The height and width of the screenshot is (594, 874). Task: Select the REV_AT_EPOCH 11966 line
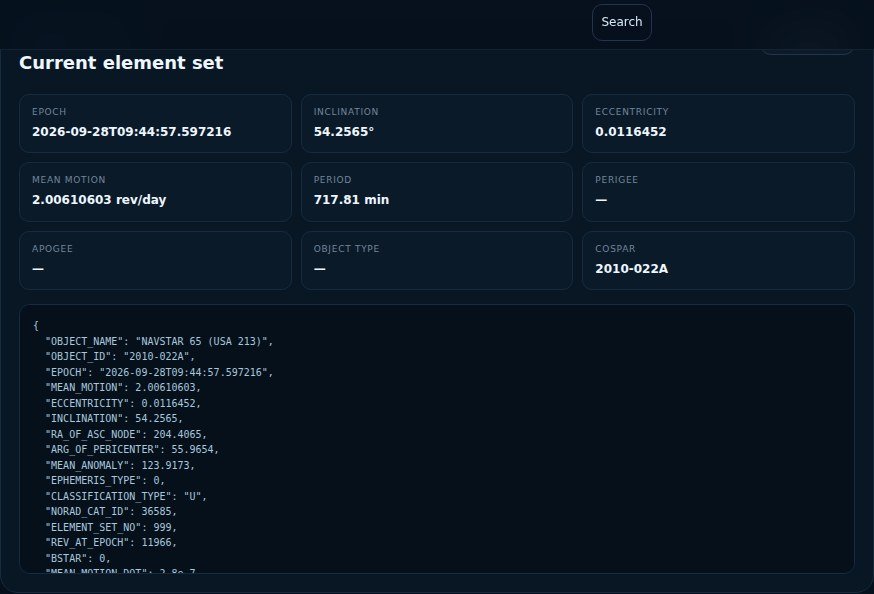click(x=111, y=542)
